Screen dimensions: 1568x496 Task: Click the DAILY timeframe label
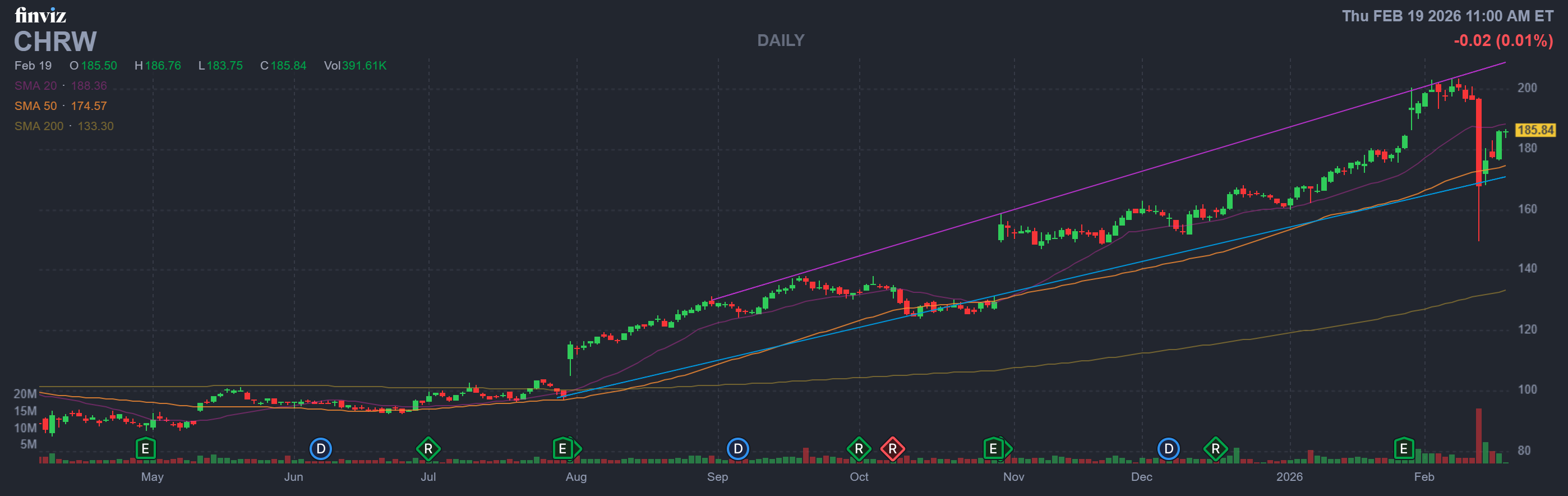pyautogui.click(x=781, y=40)
